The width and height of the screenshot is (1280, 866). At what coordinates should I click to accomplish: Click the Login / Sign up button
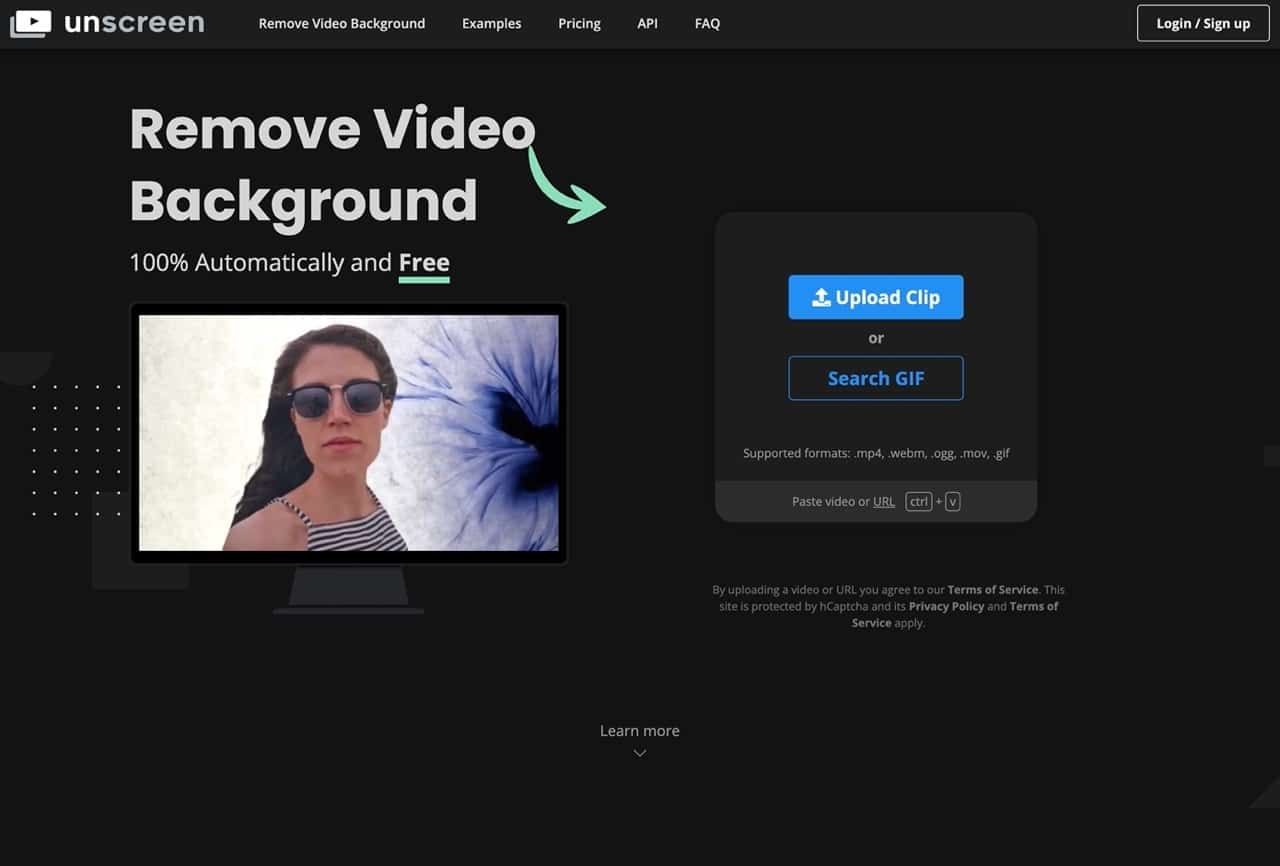point(1203,23)
